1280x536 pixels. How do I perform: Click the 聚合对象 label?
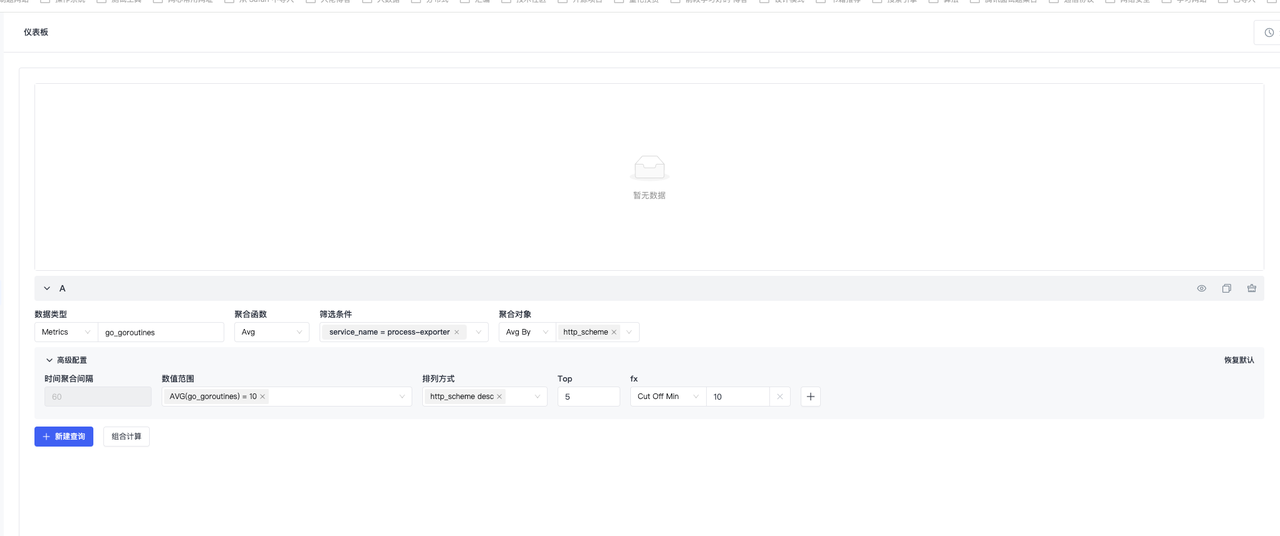coord(515,314)
